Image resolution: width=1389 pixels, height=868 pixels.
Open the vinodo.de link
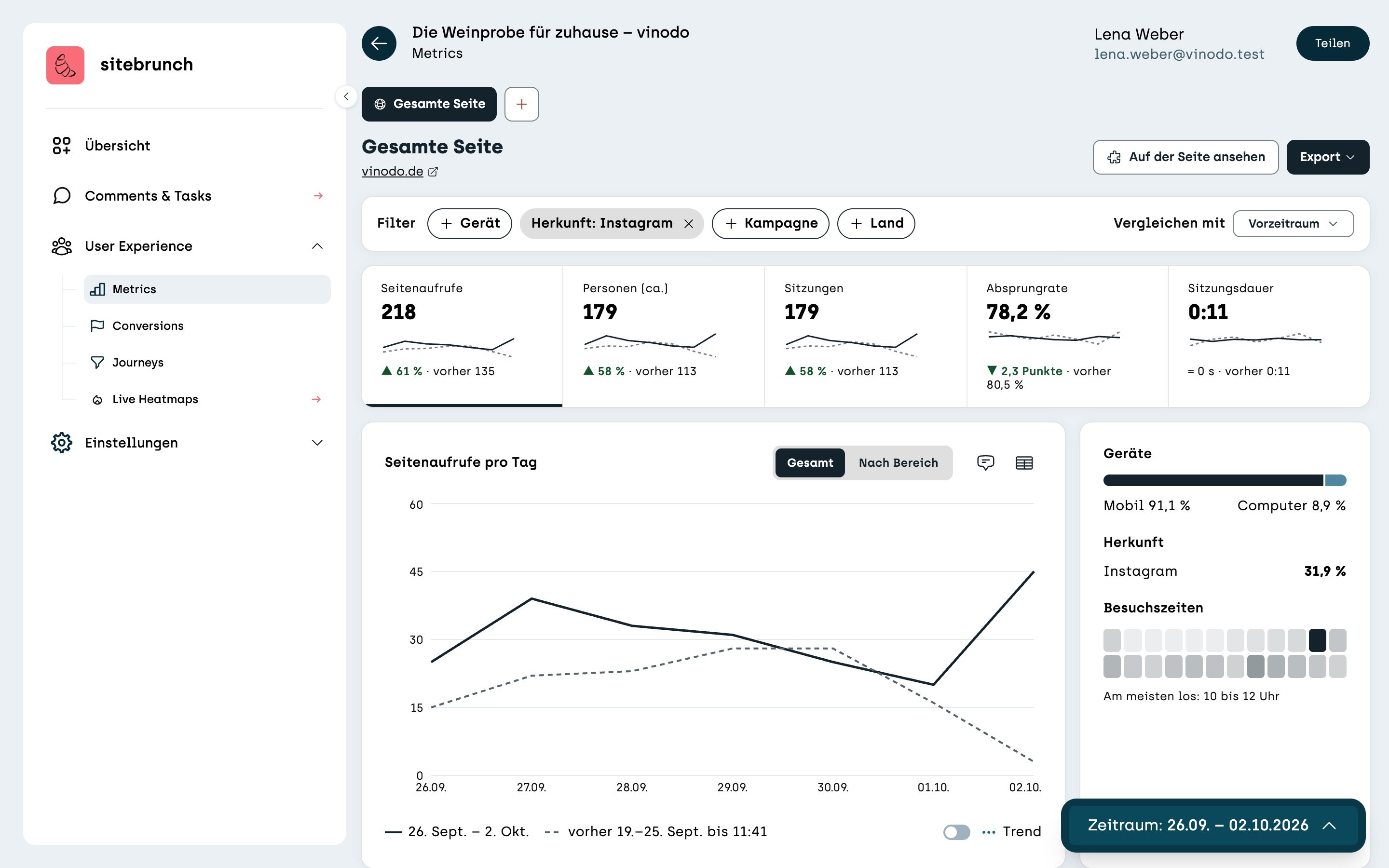click(393, 171)
